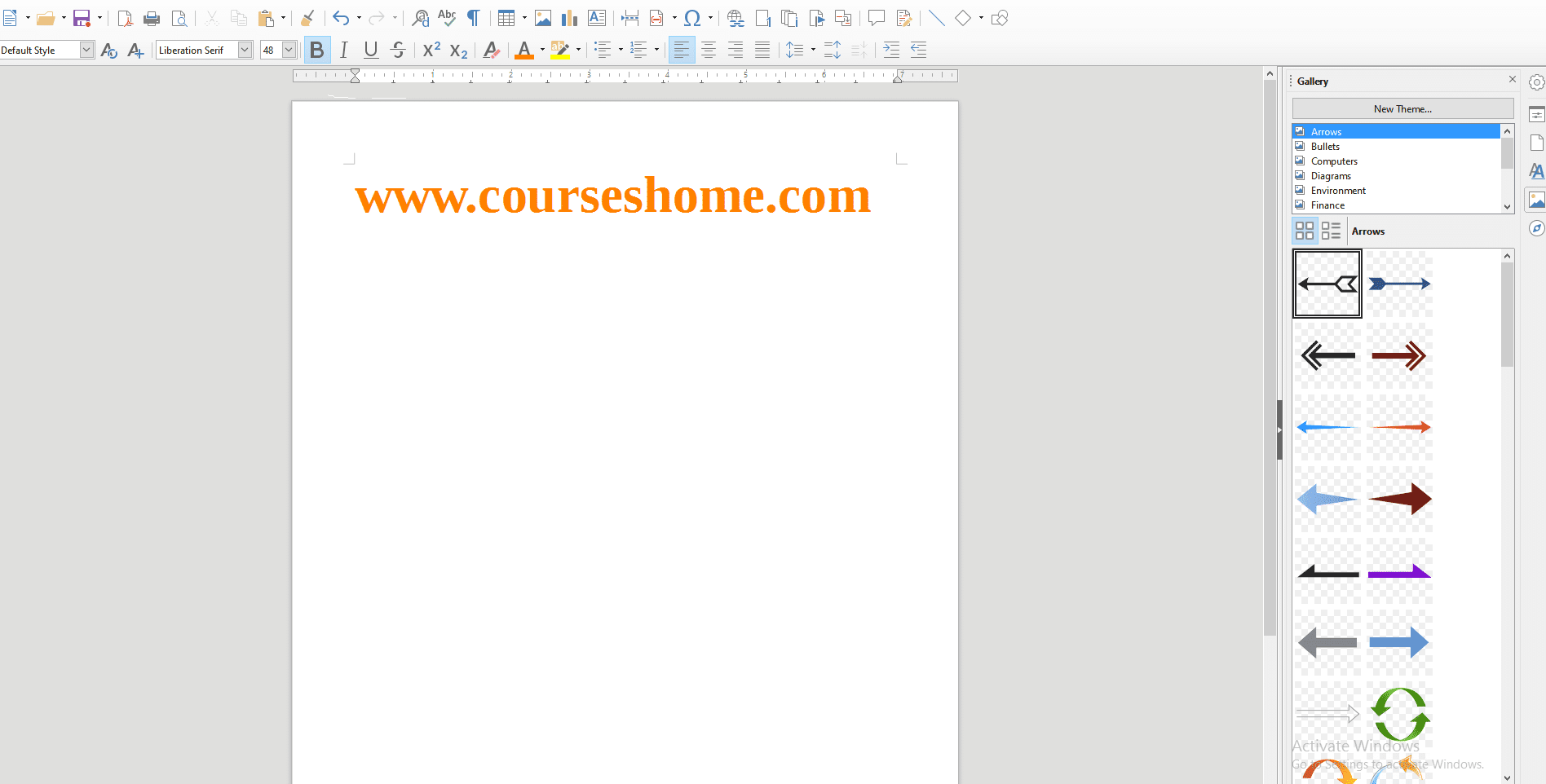Open the Gallery panel icon in the sidebar
Screen dimensions: 1546x784
[x=1538, y=200]
